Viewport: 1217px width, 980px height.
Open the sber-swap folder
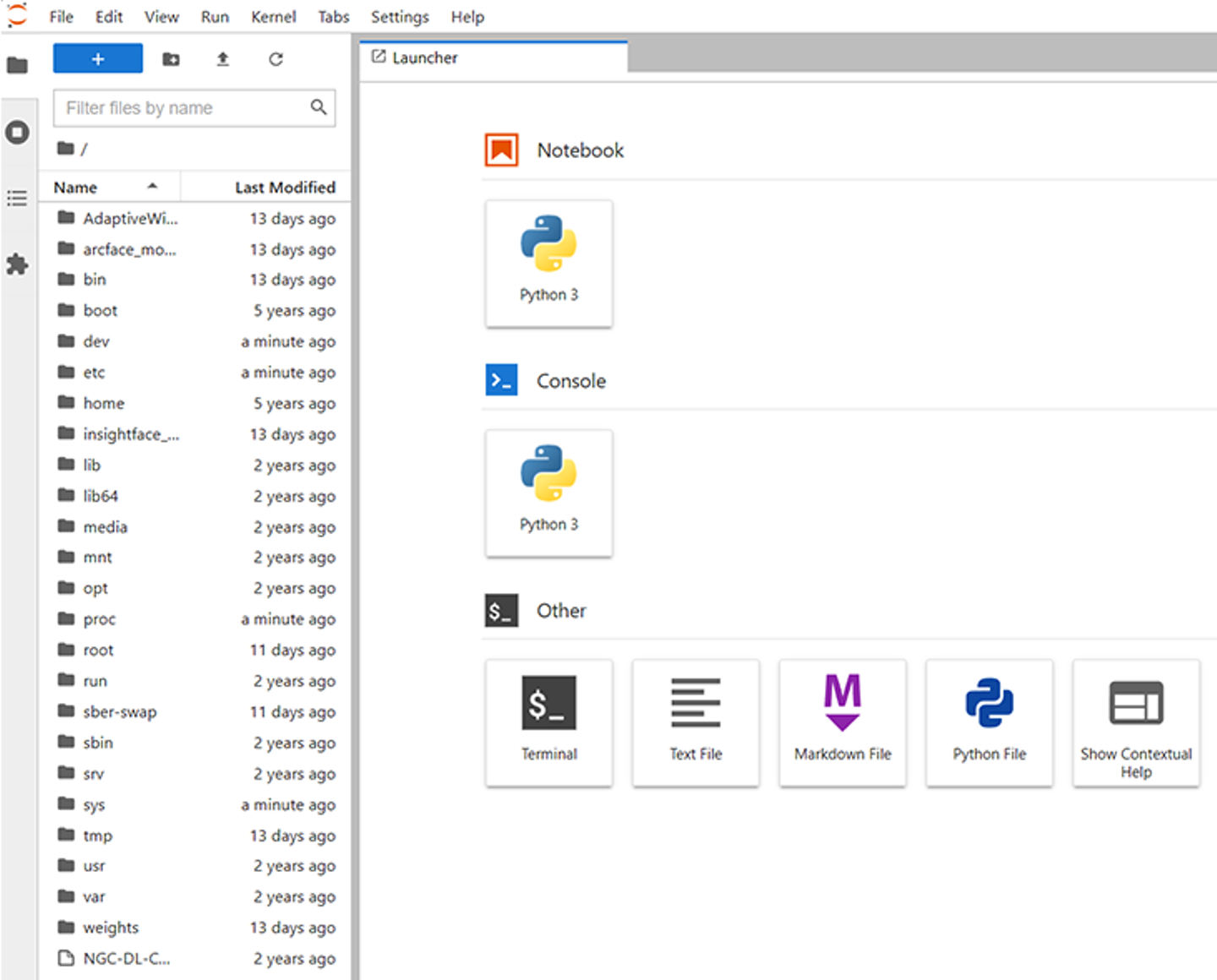click(119, 712)
